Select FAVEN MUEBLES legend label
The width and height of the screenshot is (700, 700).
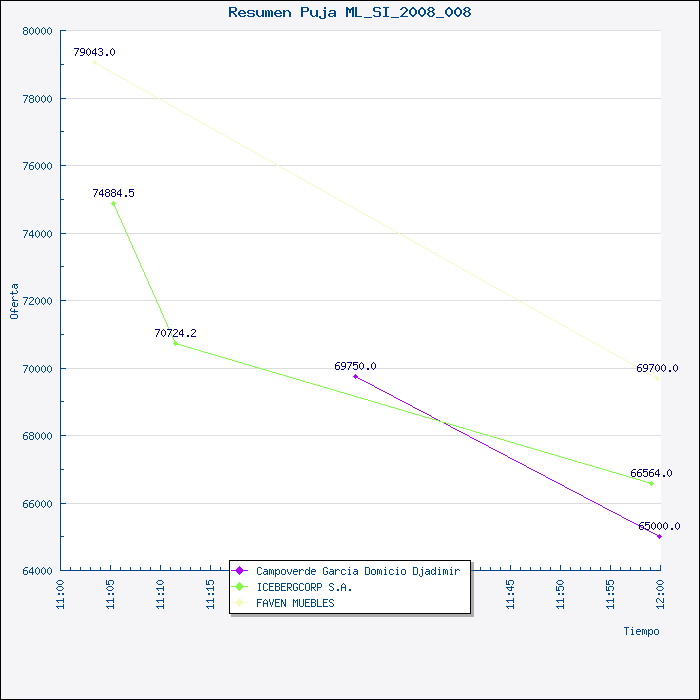coord(295,603)
